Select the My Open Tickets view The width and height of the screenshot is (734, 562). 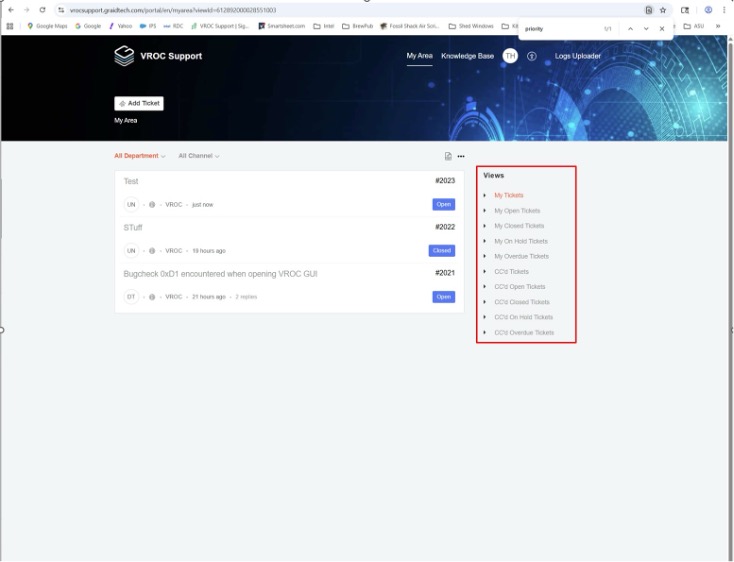point(516,211)
